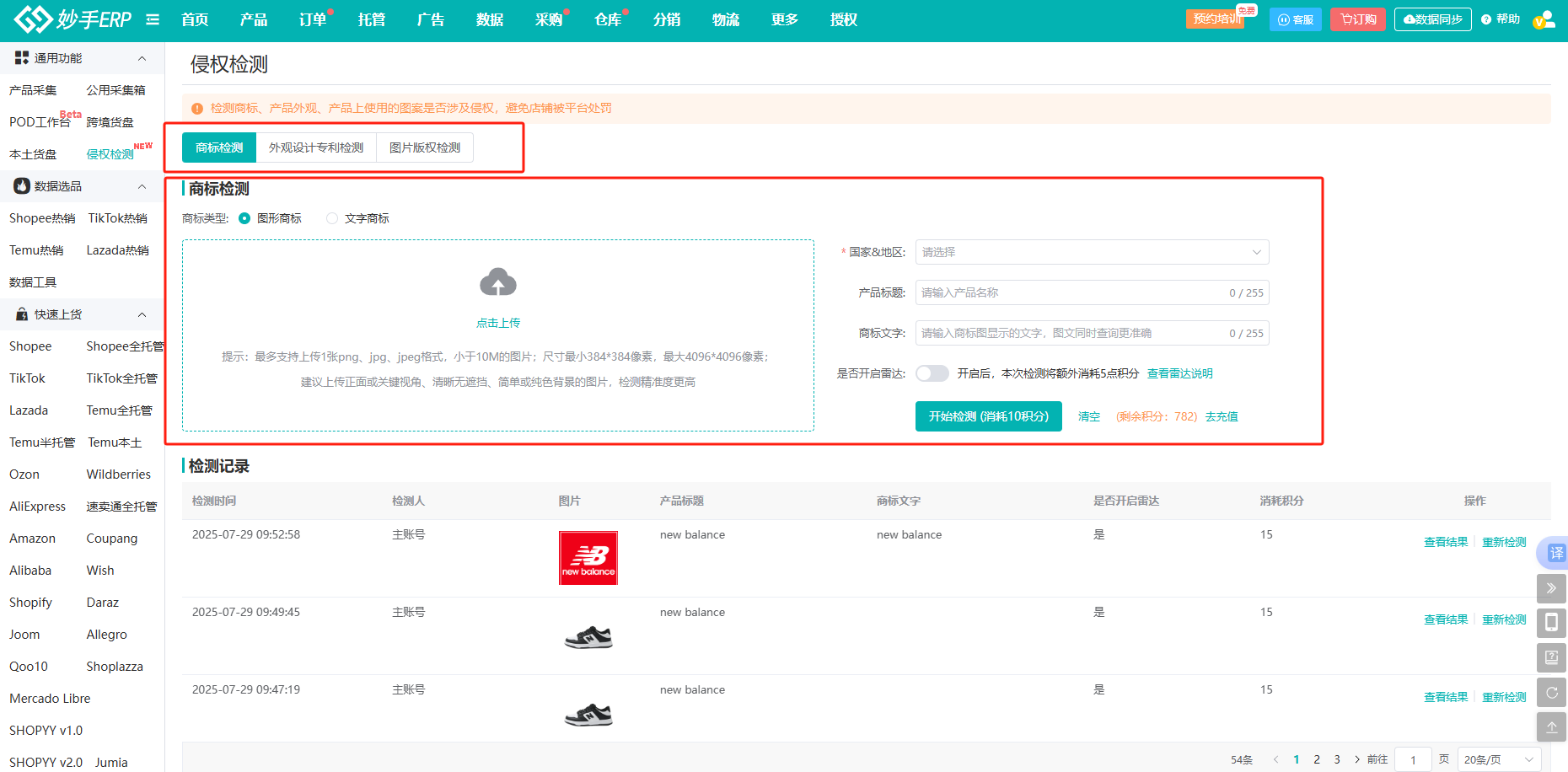
Task: Enable the 是否开启雷达 switch
Action: click(932, 373)
